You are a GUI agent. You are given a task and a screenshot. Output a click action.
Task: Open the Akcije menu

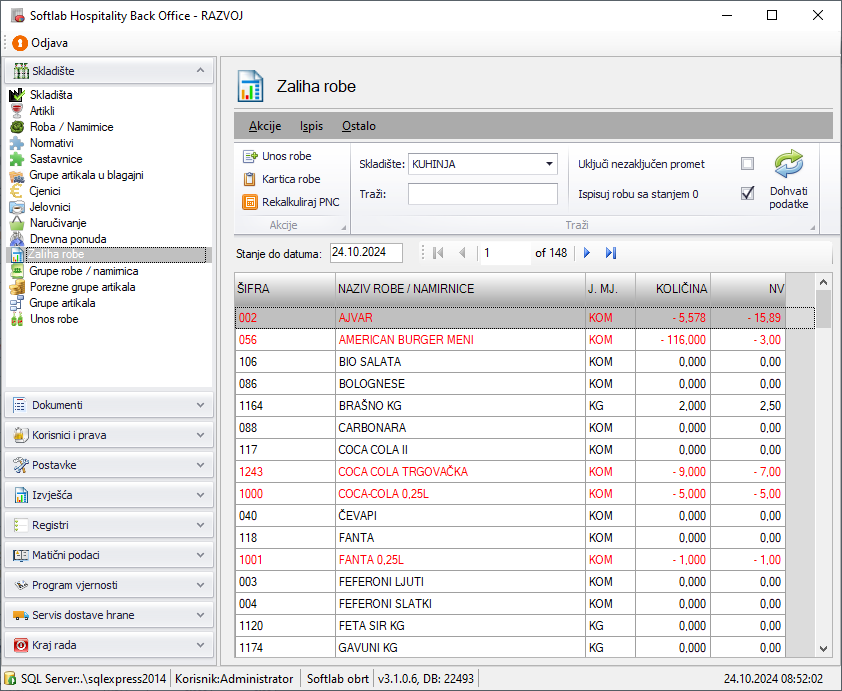tap(265, 126)
